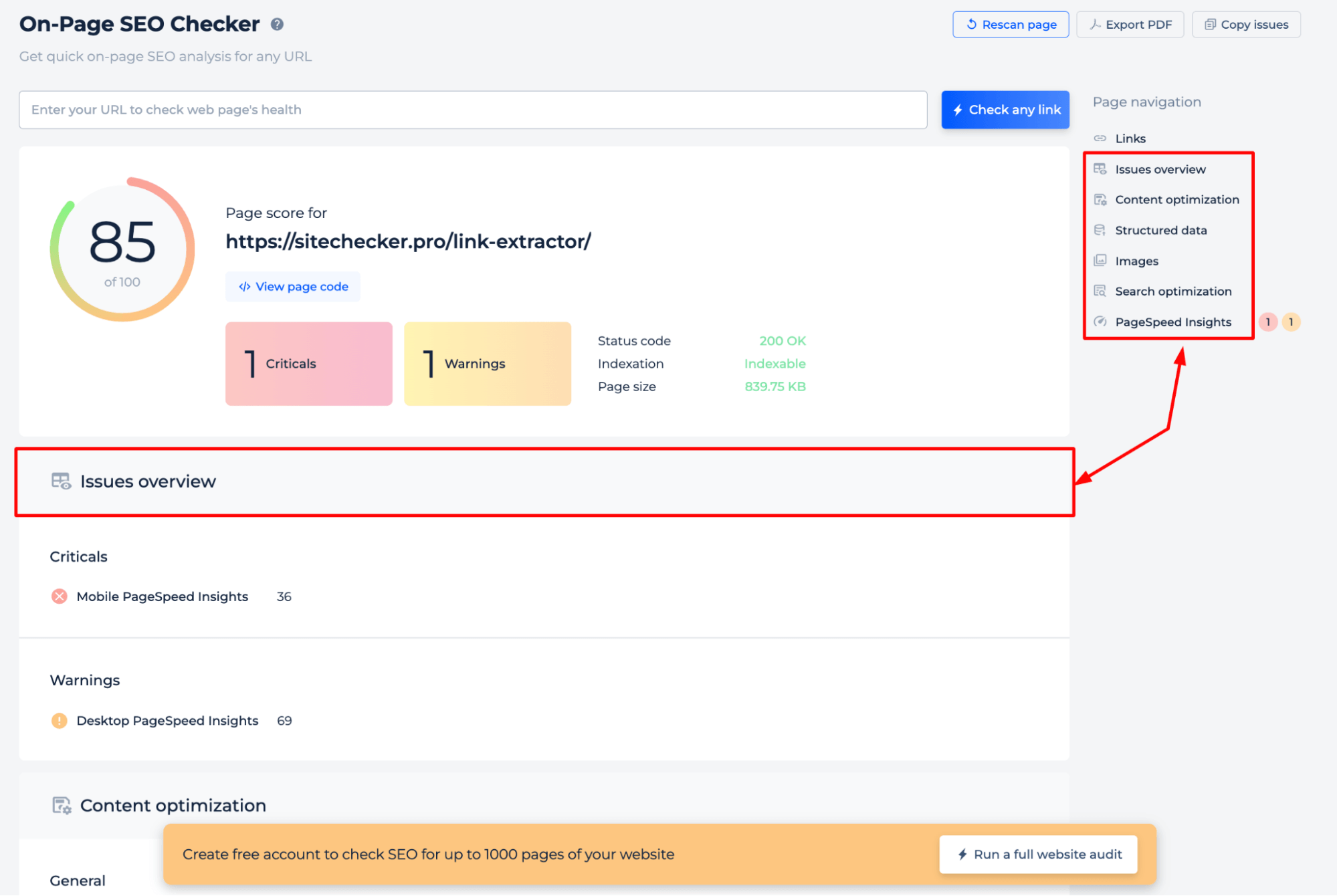Click the 85 page score circle
This screenshot has height=896, width=1337.
click(122, 249)
